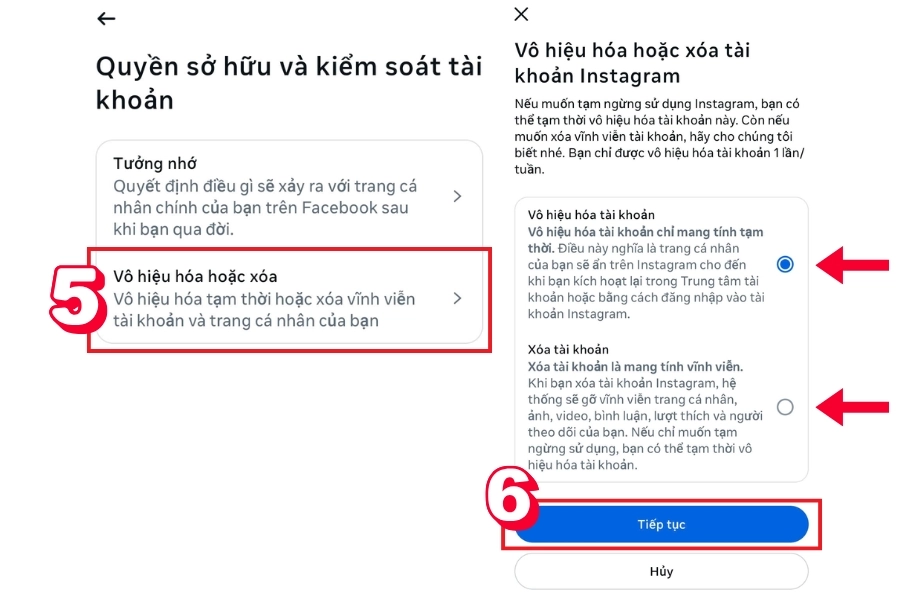Click heading Quyền sở hữu và kiểm soát tài khoản
900x600 pixels.
[289, 83]
